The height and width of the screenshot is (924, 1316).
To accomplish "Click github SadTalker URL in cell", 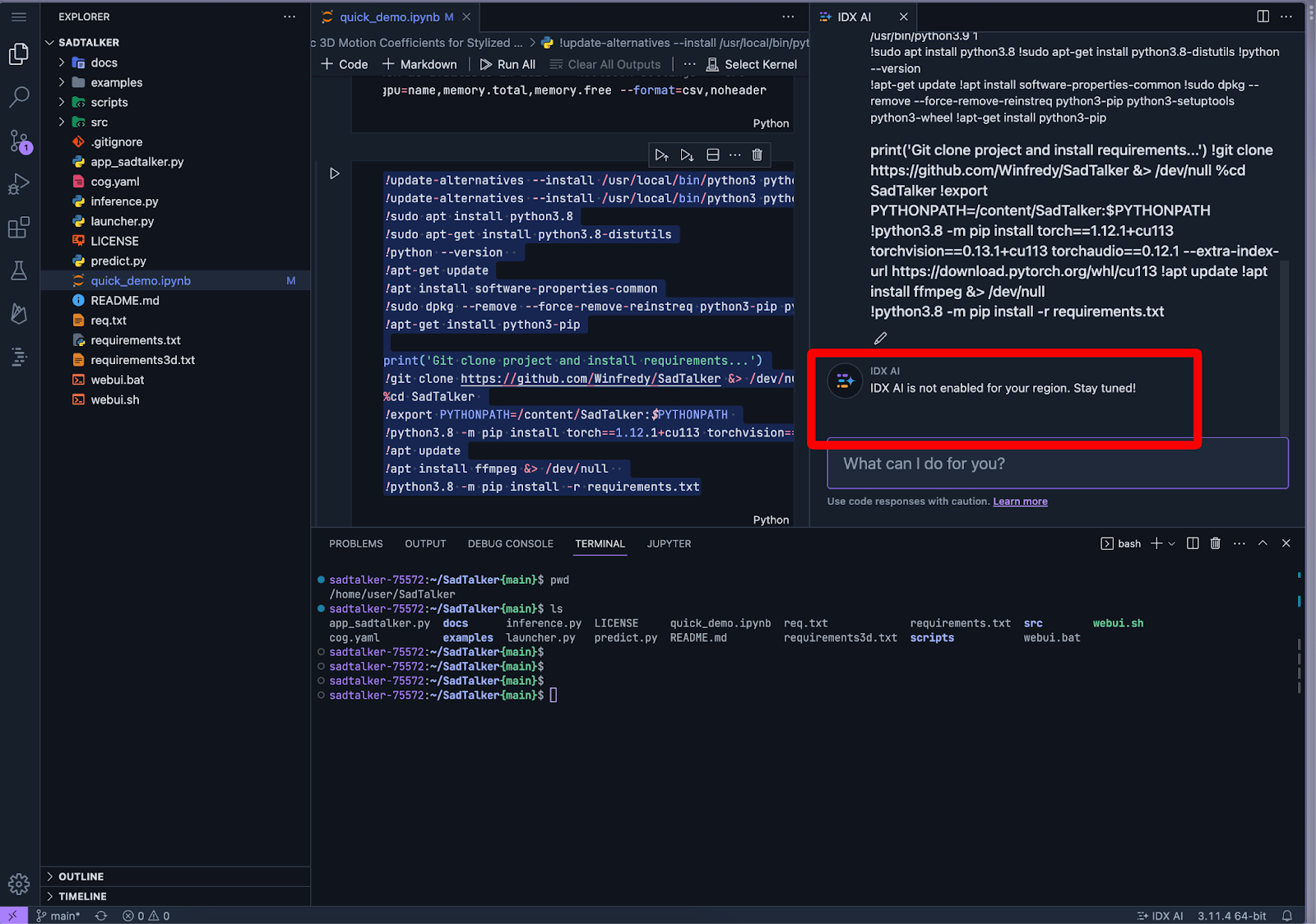I will pos(591,379).
